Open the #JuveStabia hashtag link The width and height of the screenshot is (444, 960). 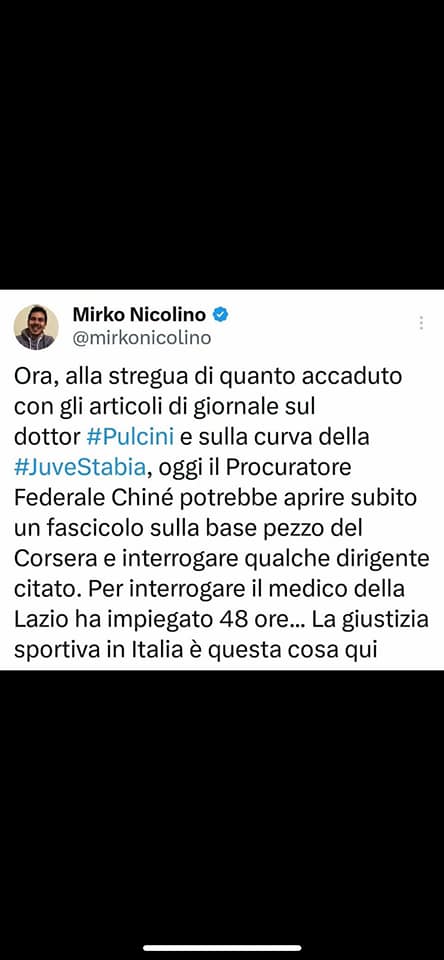tap(80, 468)
